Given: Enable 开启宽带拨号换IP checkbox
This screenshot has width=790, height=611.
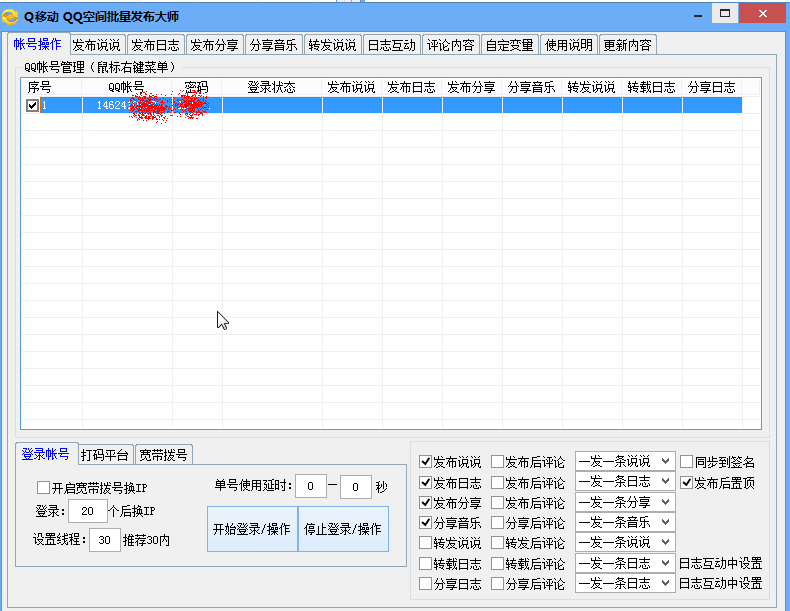Looking at the screenshot, I should [x=43, y=488].
